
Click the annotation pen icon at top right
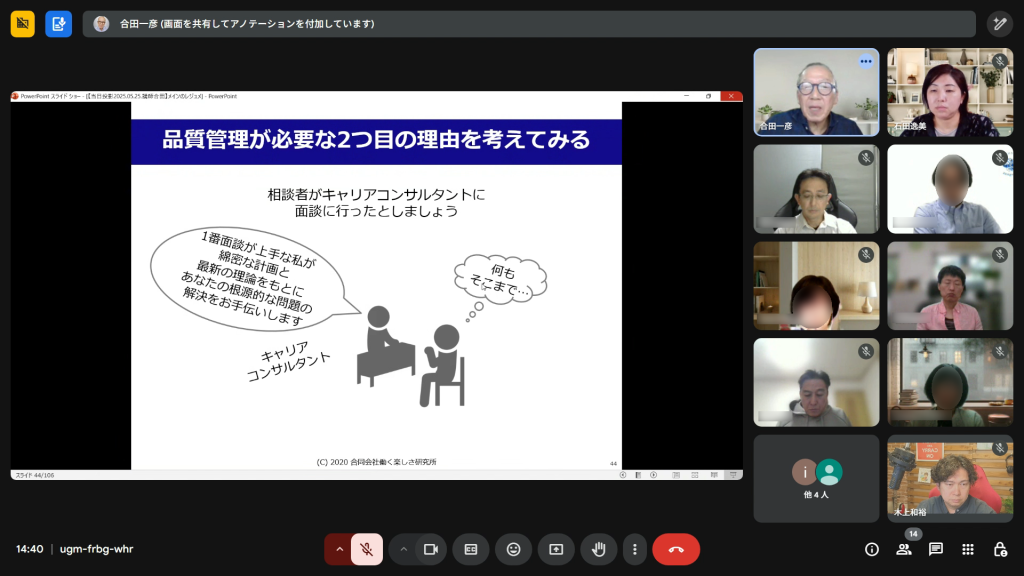pos(999,24)
